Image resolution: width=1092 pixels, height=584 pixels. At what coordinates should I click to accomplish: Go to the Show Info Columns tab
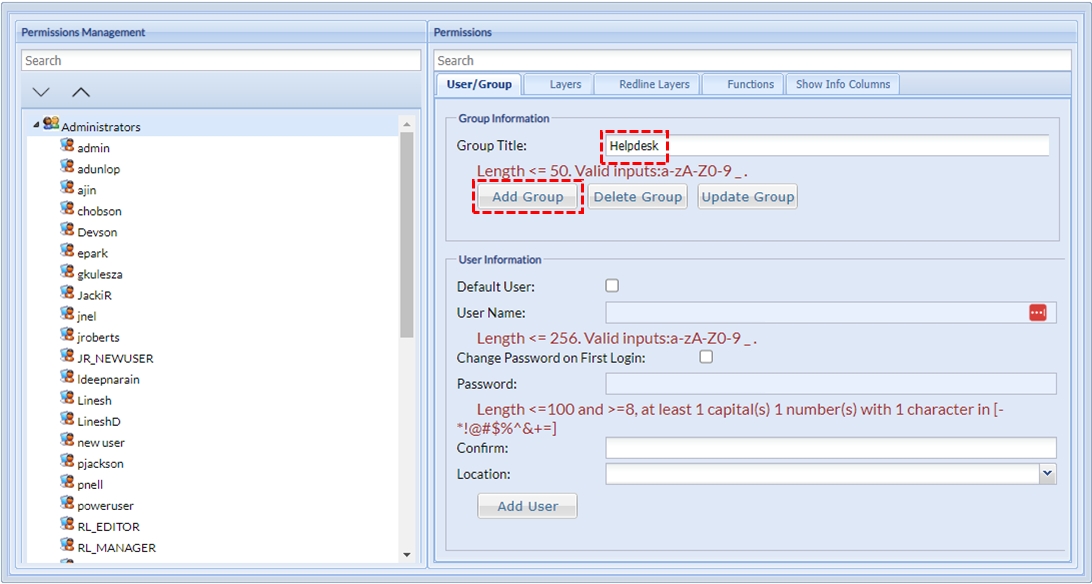point(842,84)
